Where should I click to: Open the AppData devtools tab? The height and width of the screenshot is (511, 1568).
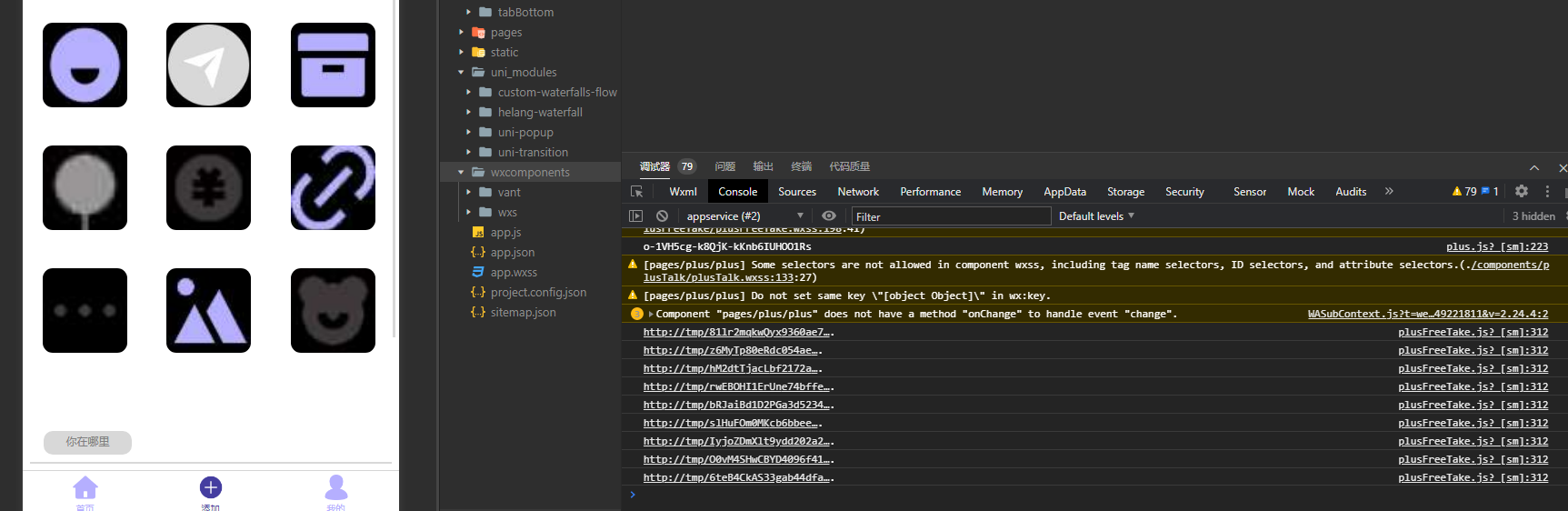1064,191
